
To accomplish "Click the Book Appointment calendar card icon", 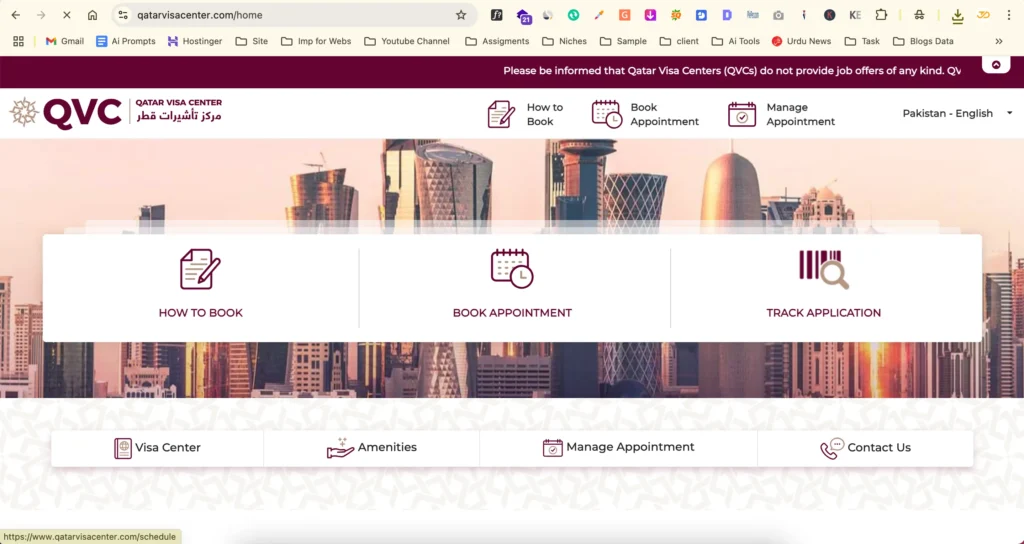I will (x=512, y=269).
